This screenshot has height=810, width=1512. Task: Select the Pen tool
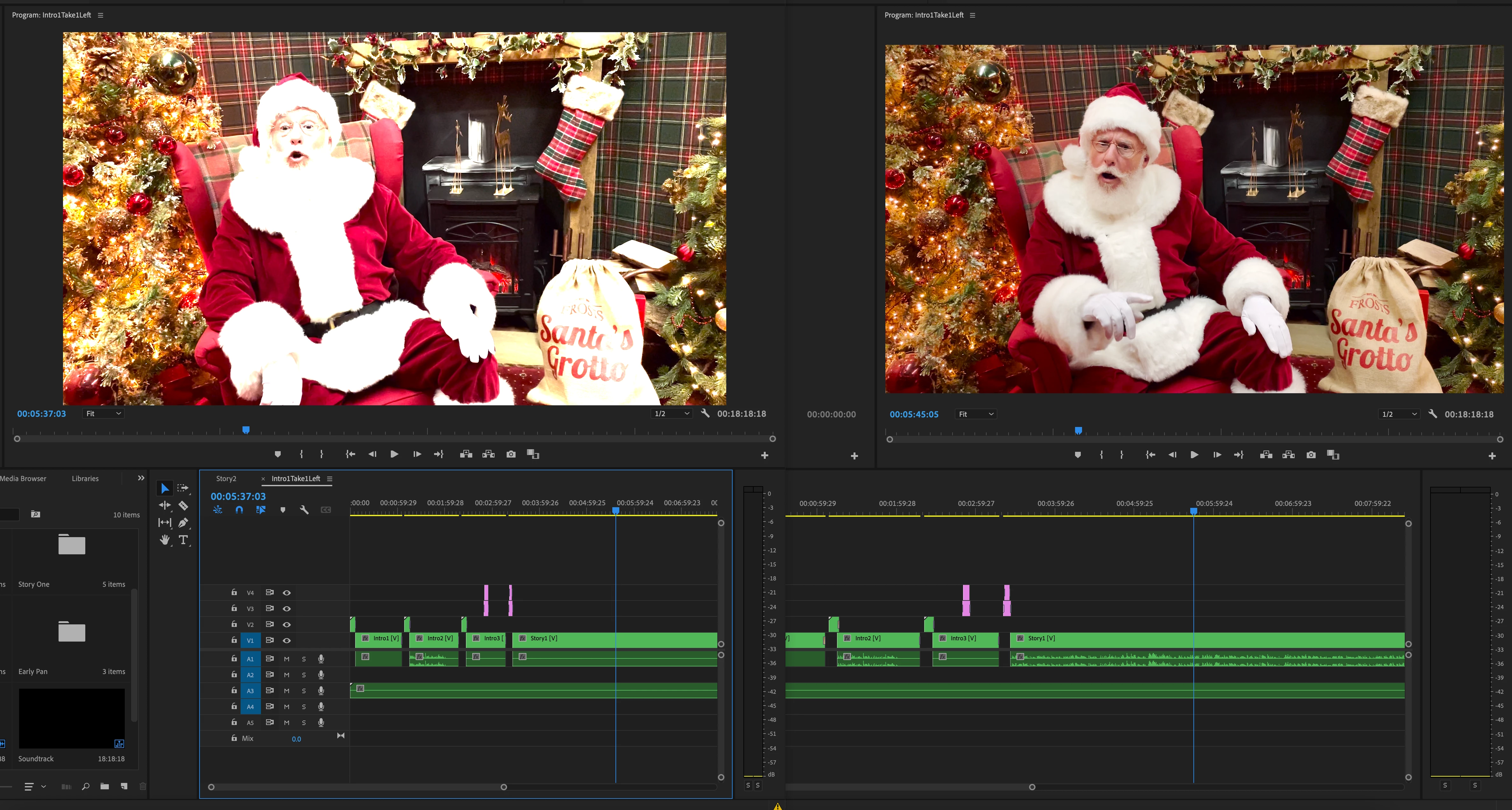[x=183, y=522]
